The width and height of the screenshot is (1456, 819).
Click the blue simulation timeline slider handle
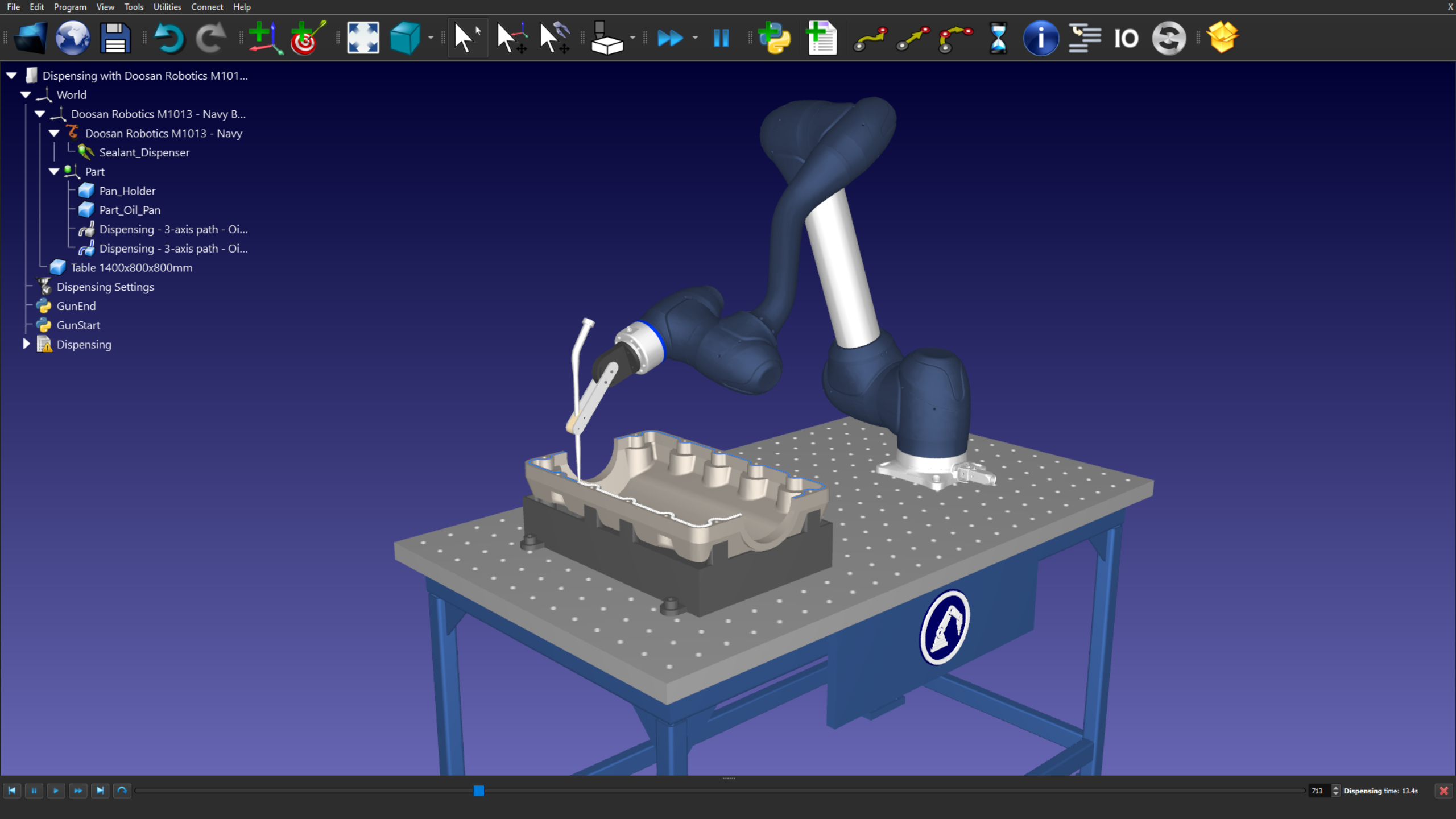(478, 791)
